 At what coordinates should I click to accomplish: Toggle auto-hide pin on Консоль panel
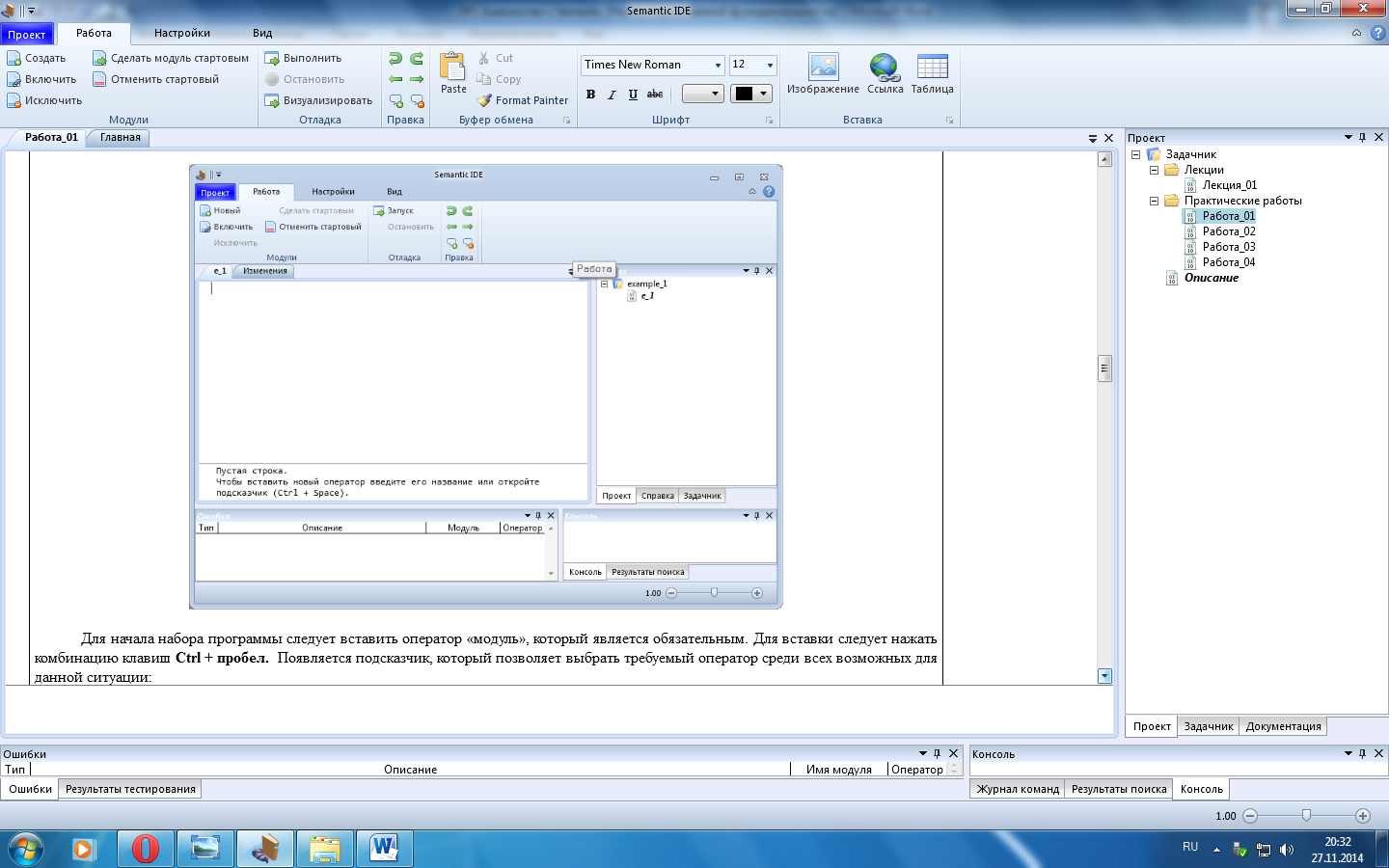point(1362,753)
